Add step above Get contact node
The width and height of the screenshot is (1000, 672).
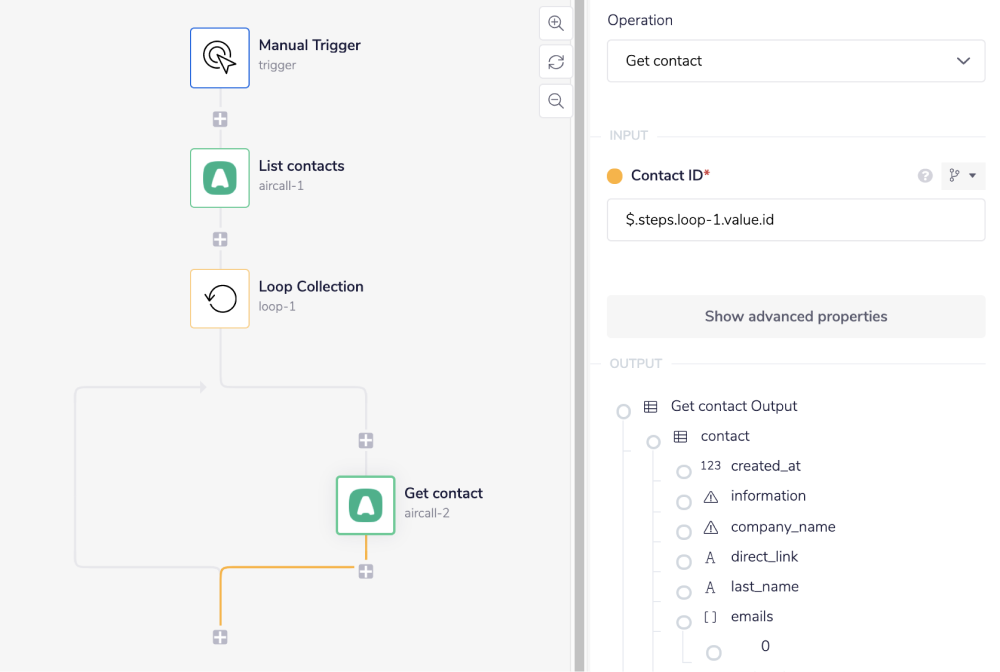click(x=366, y=441)
